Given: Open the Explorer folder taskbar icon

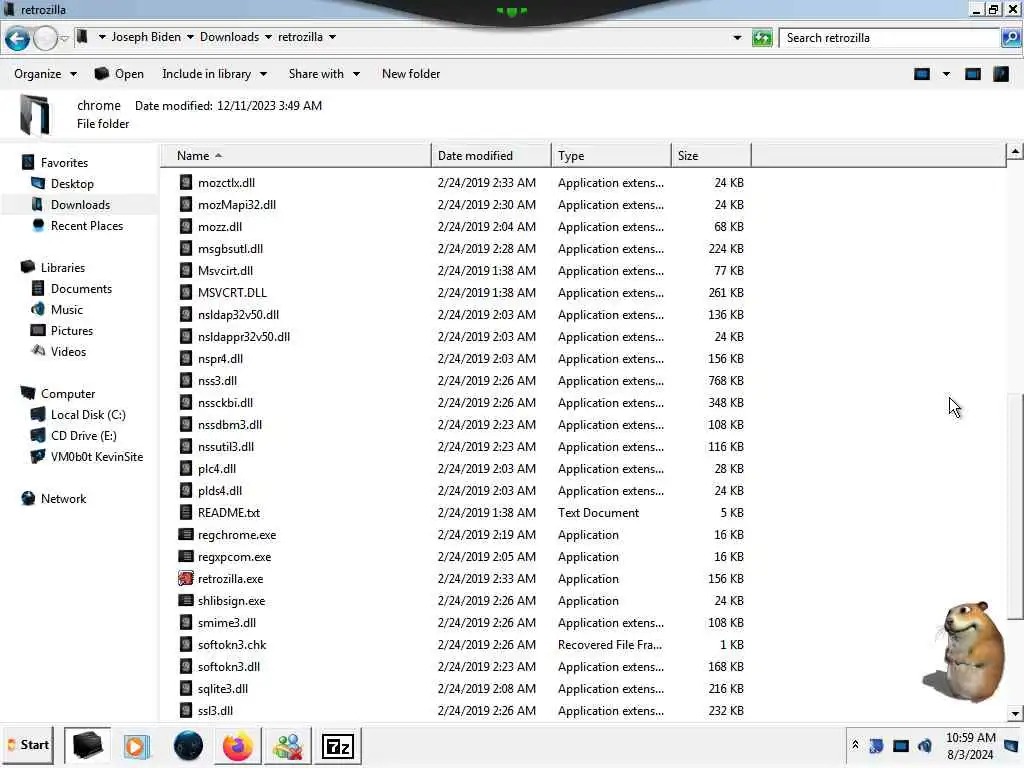Looking at the screenshot, I should pos(87,746).
